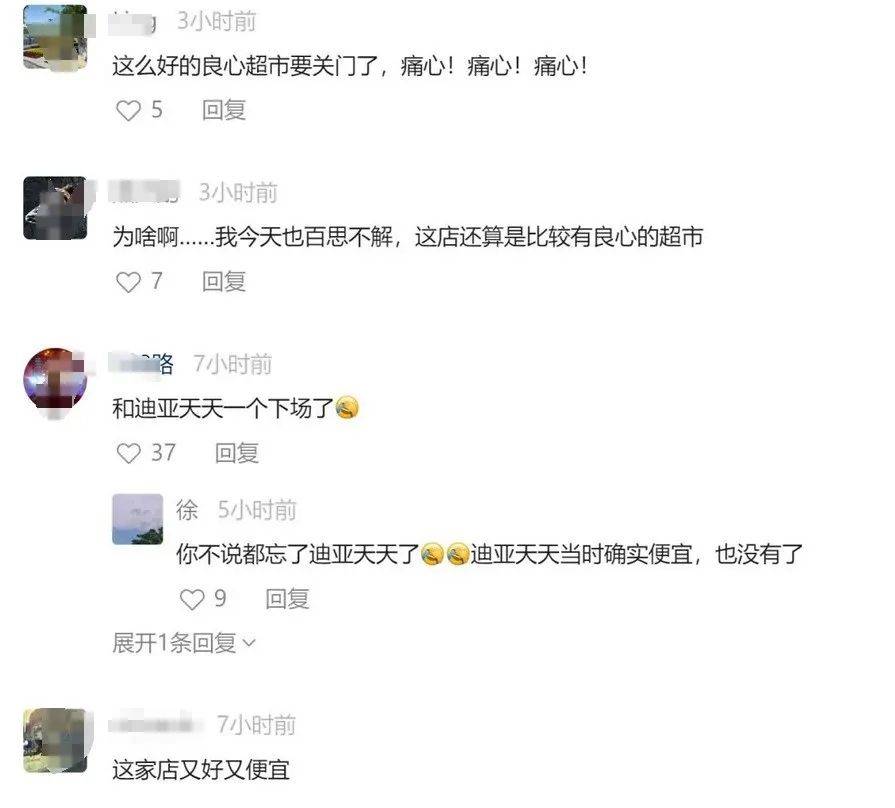Open round avatar of third commenter
Screen dimensions: 895x808
point(55,379)
